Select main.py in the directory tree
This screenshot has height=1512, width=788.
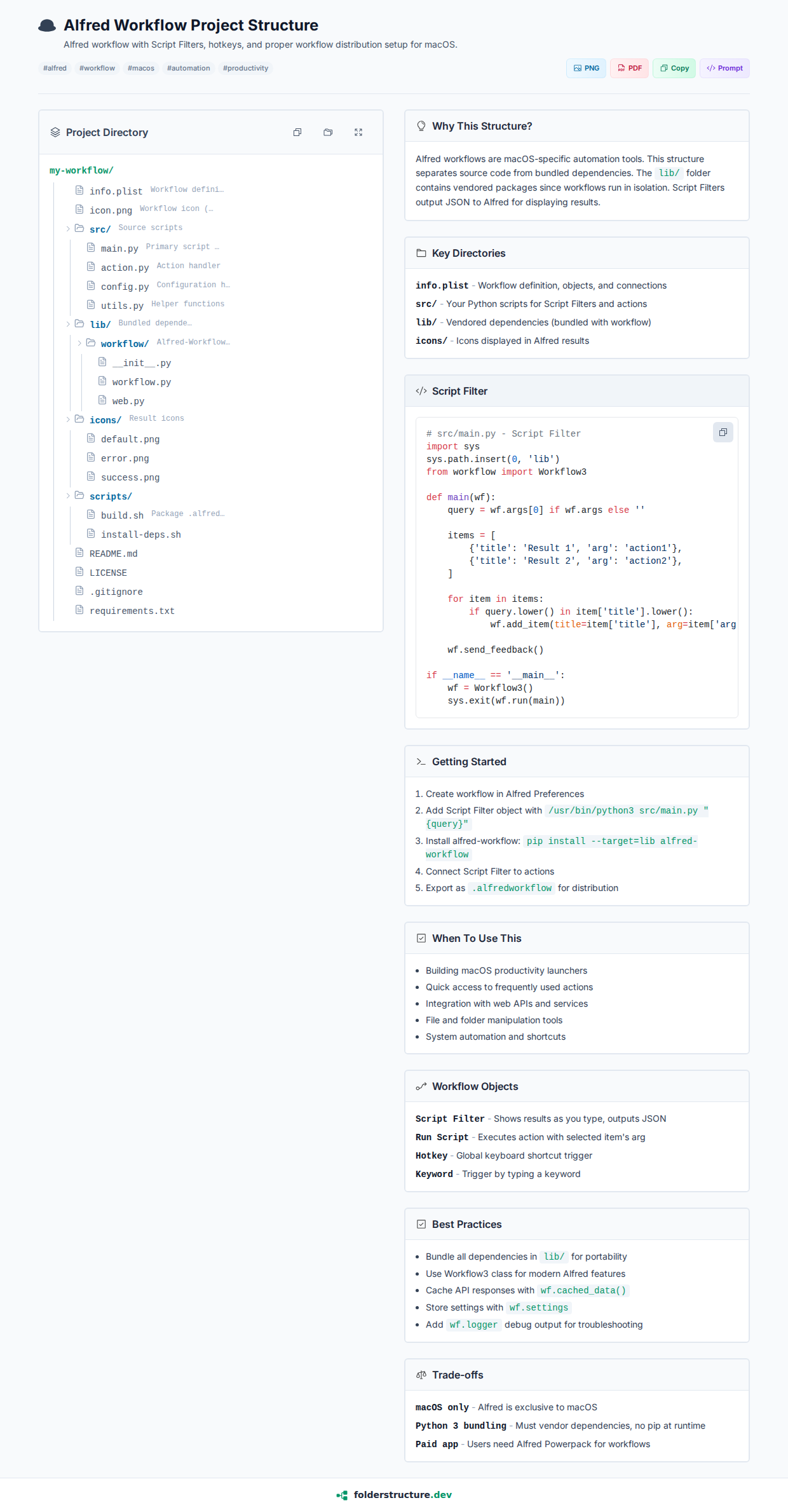[119, 248]
